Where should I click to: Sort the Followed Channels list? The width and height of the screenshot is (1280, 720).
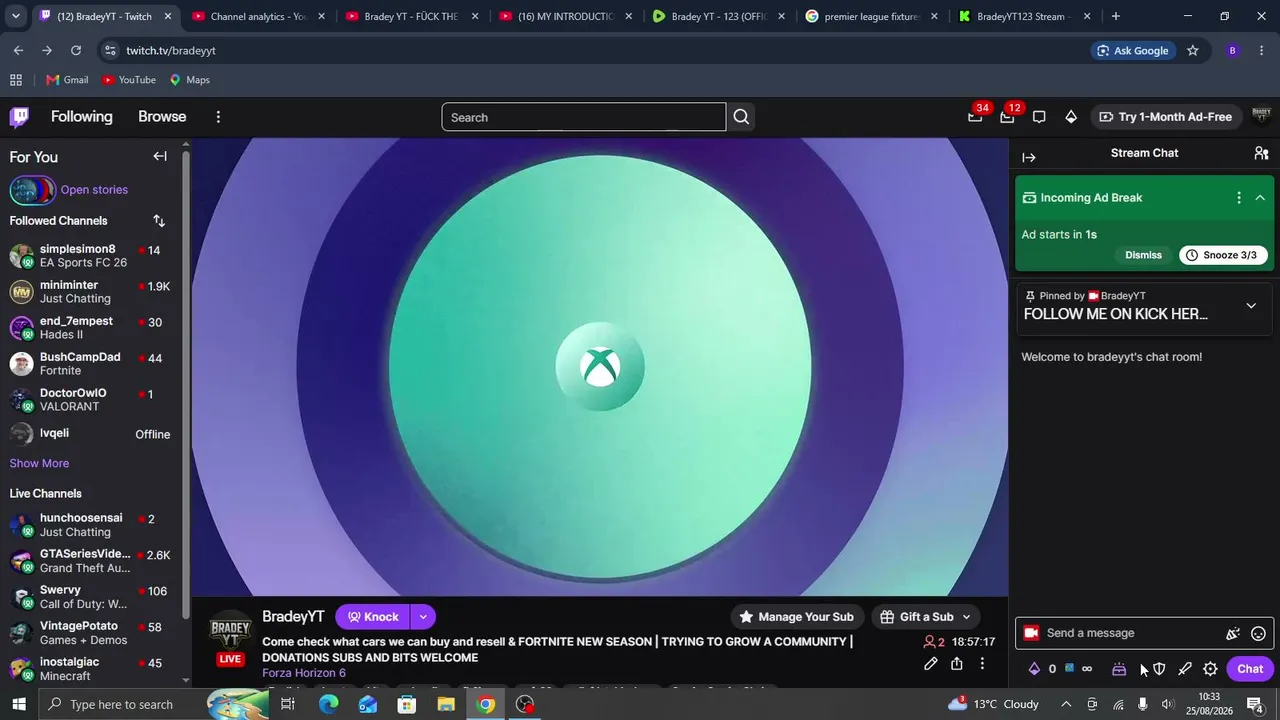click(159, 221)
